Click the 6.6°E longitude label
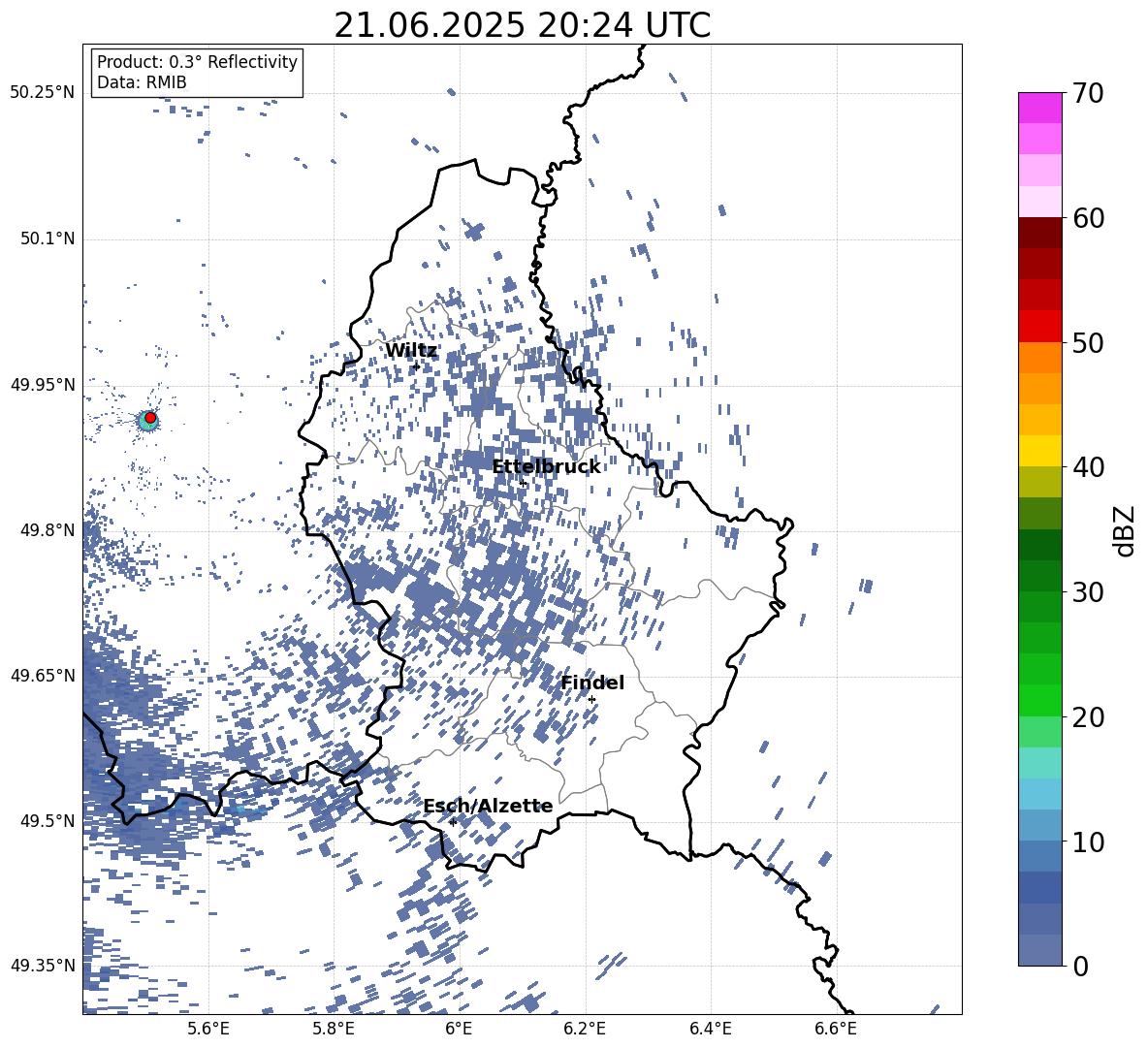The width and height of the screenshot is (1148, 1048). 836,1029
